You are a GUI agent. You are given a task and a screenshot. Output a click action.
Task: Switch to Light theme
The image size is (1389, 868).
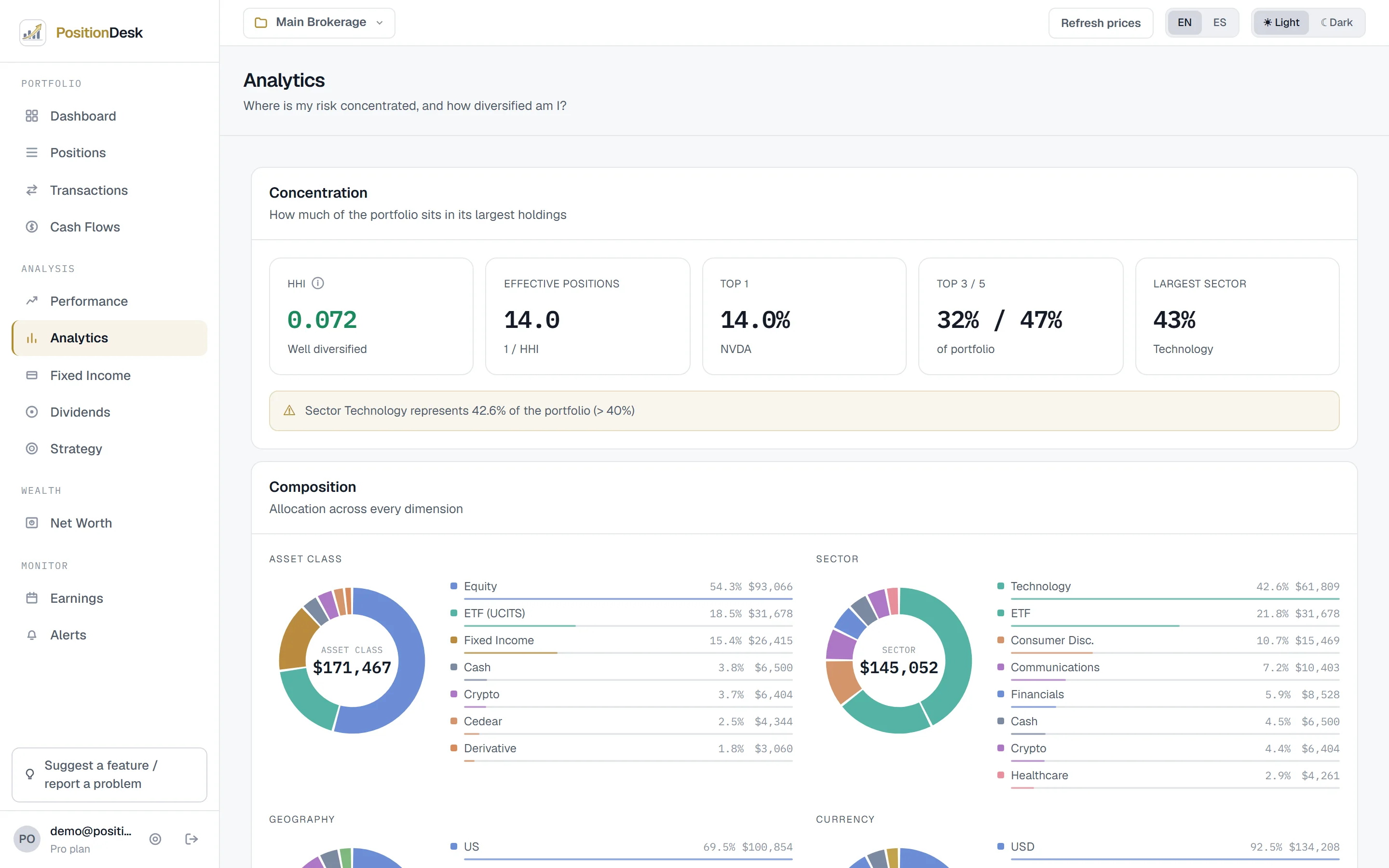click(1281, 22)
